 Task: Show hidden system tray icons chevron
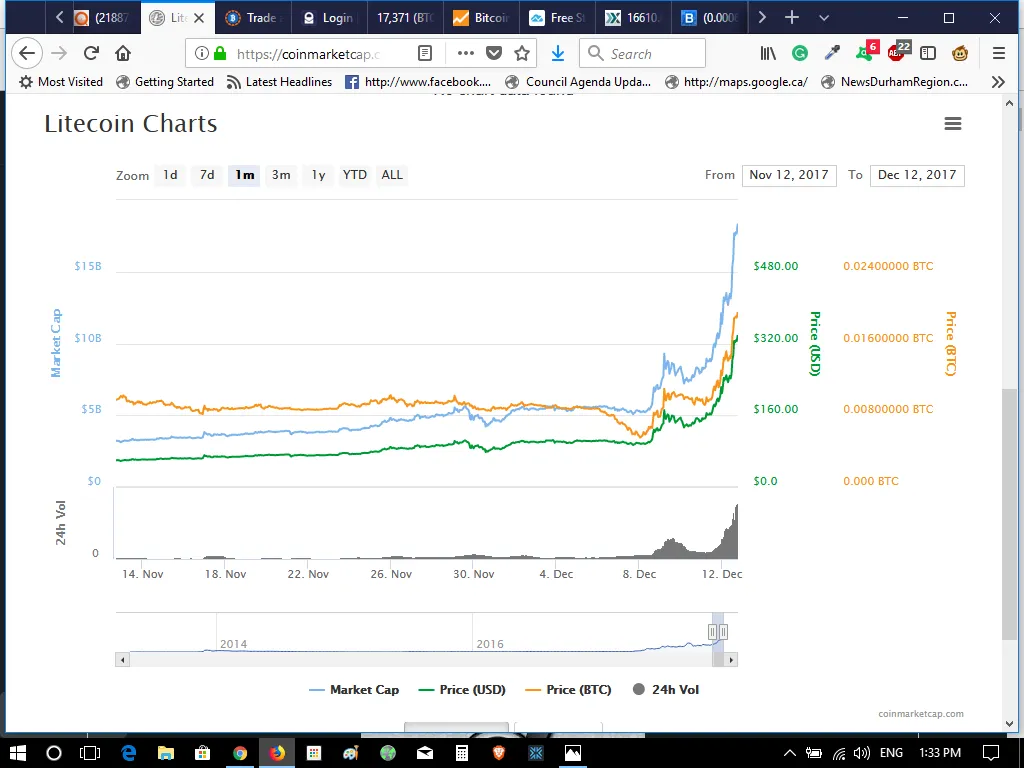click(x=790, y=753)
